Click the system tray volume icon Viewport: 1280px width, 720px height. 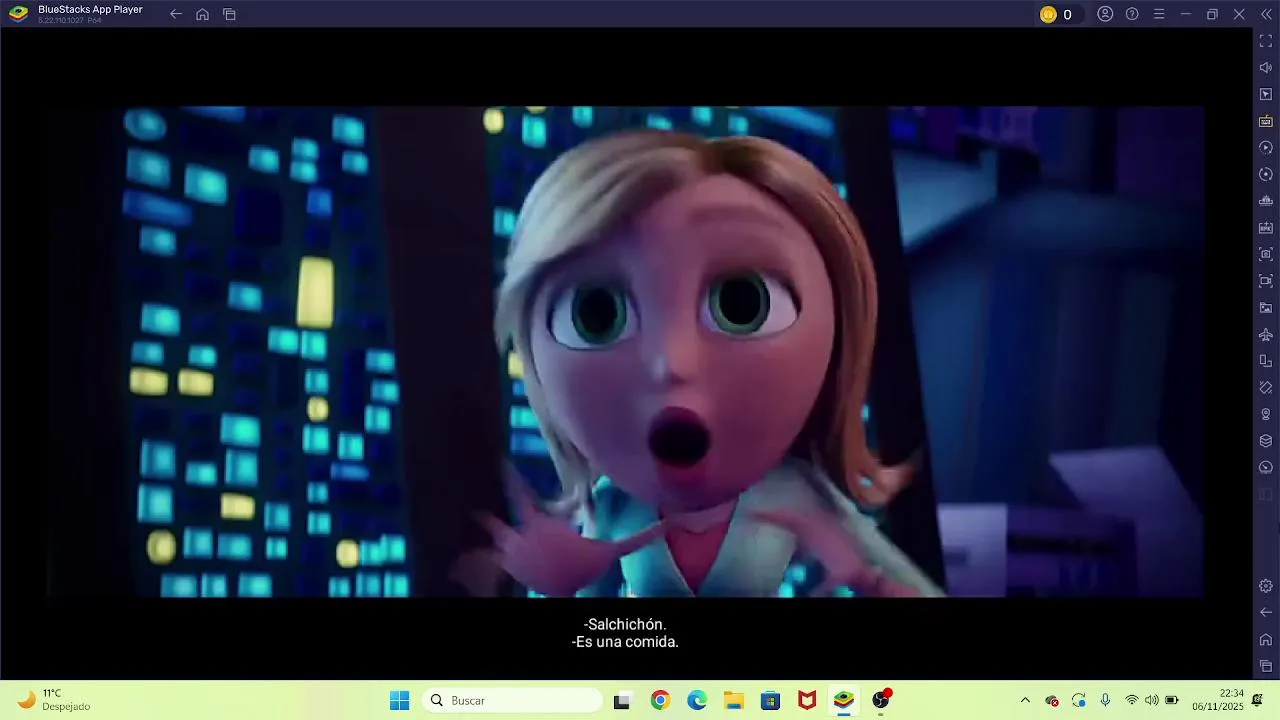tap(1152, 700)
